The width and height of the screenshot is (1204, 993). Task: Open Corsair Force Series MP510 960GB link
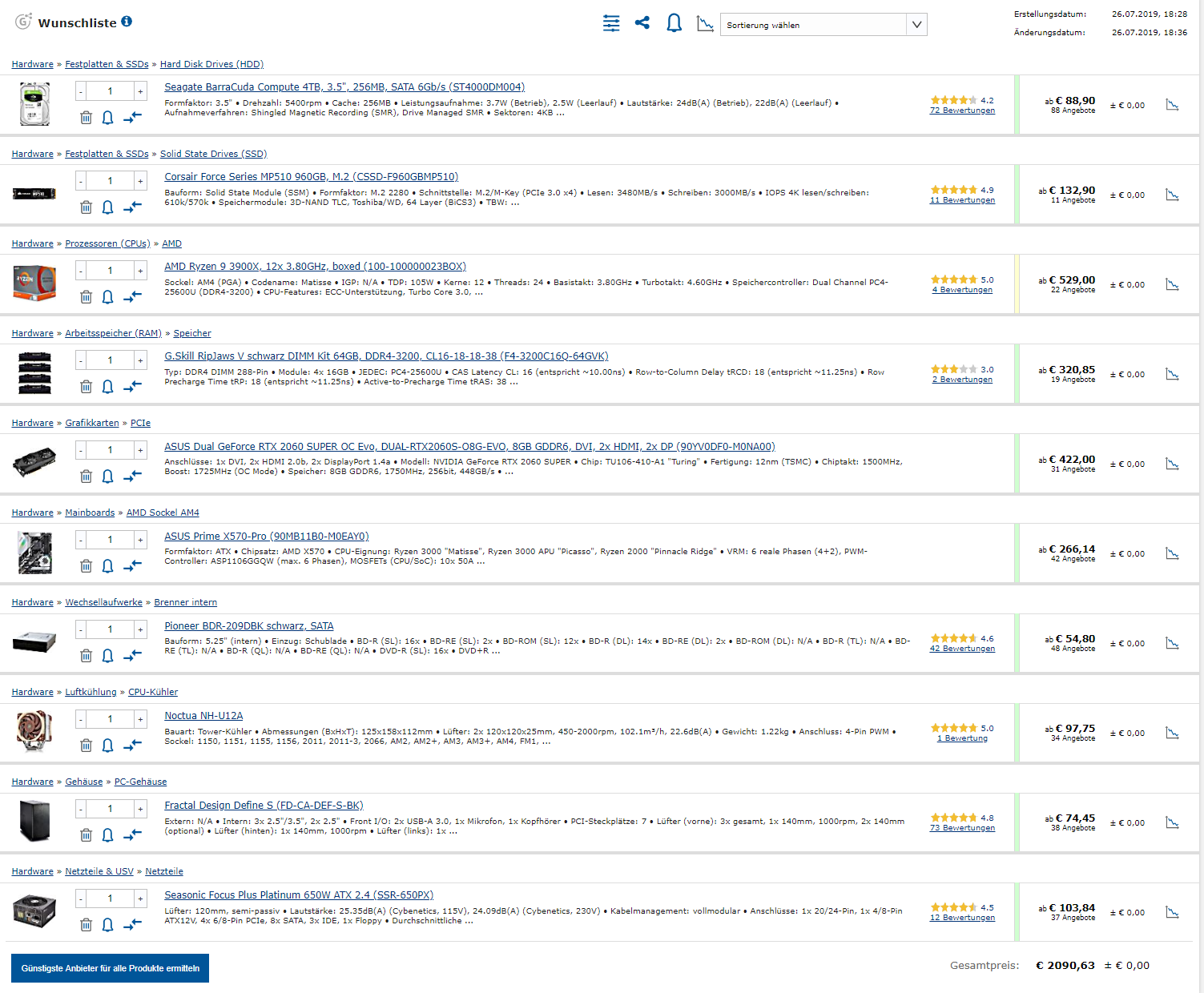click(312, 177)
